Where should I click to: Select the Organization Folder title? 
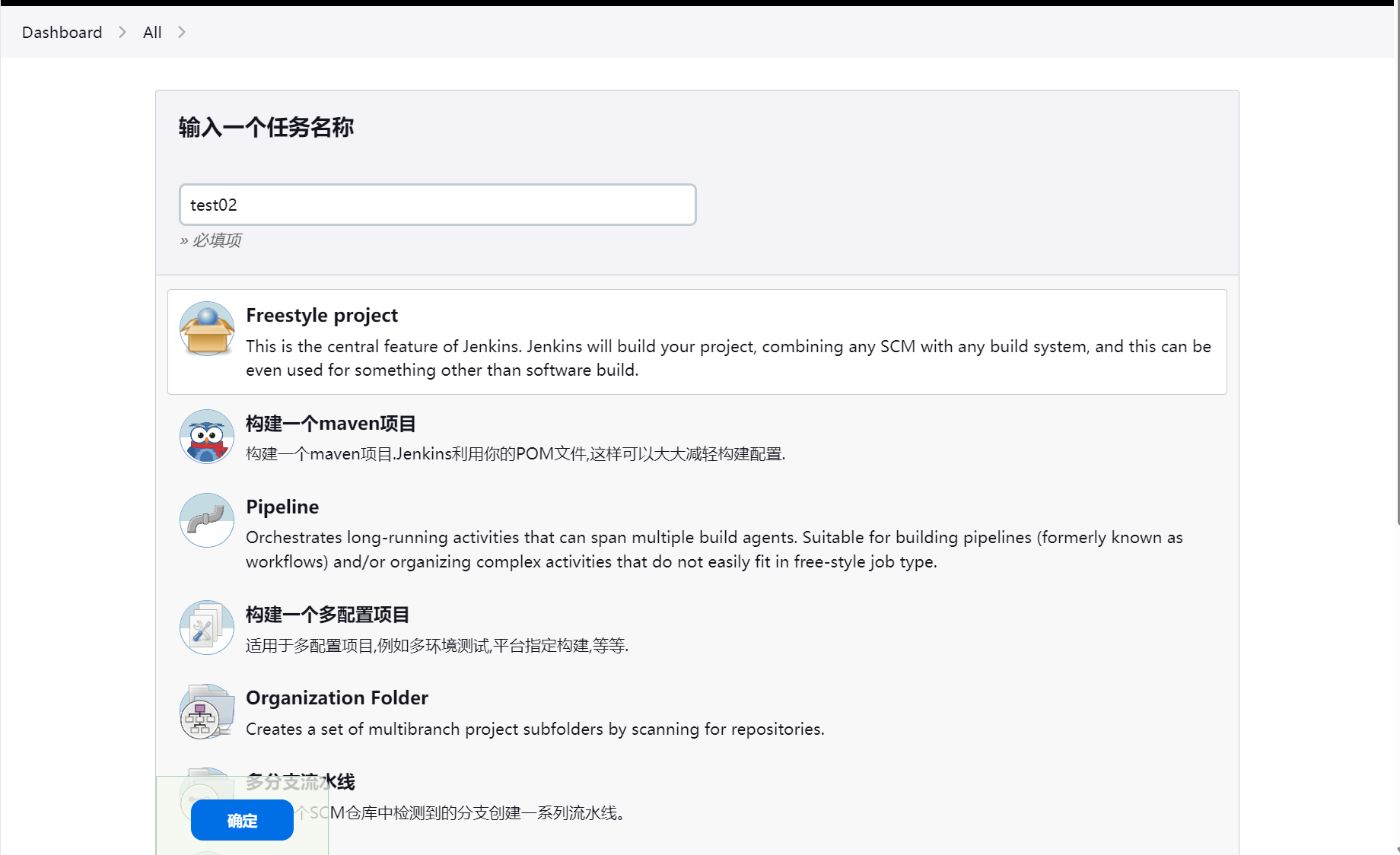[337, 698]
